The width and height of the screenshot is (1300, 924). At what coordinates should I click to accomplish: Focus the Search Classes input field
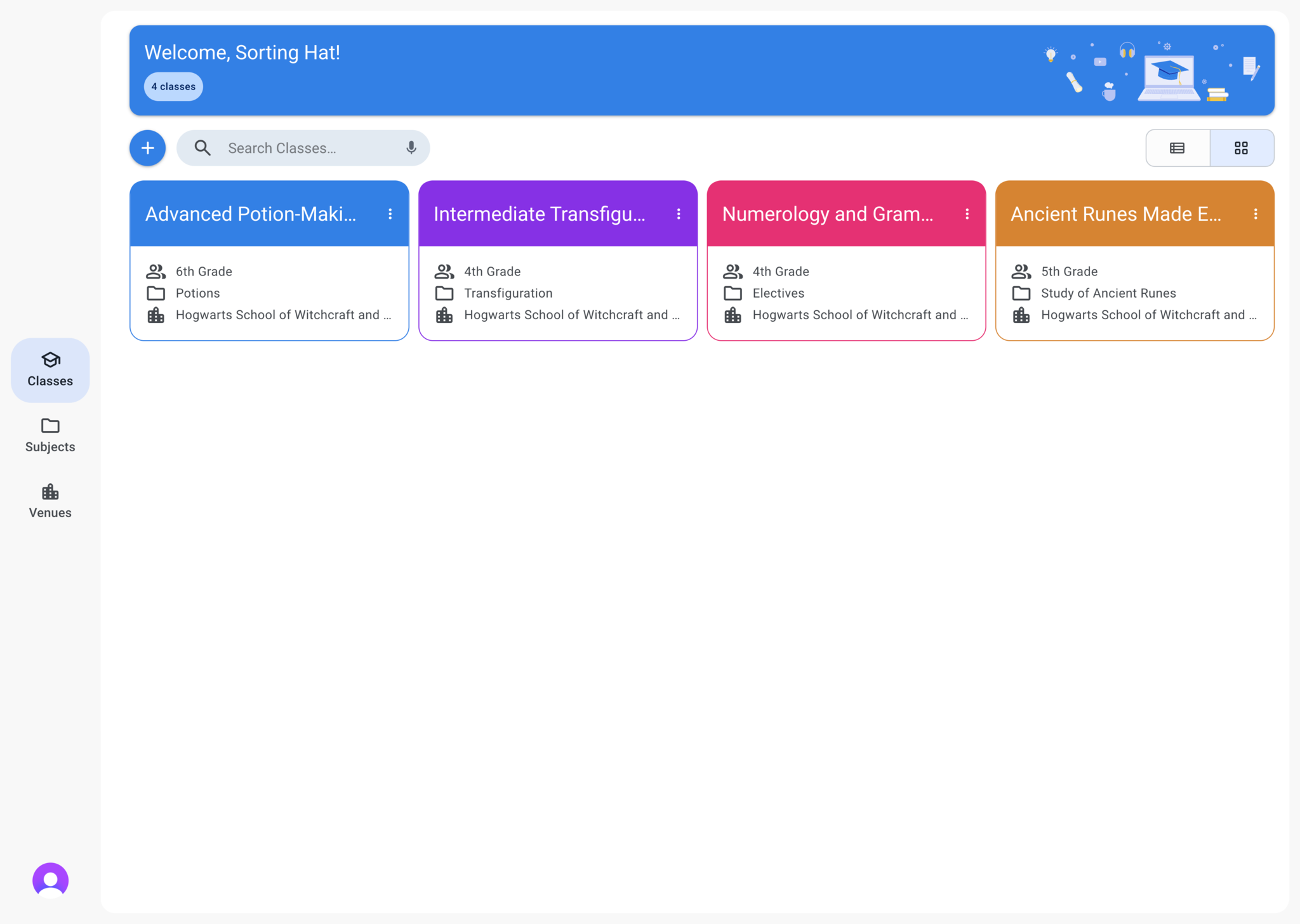[305, 148]
